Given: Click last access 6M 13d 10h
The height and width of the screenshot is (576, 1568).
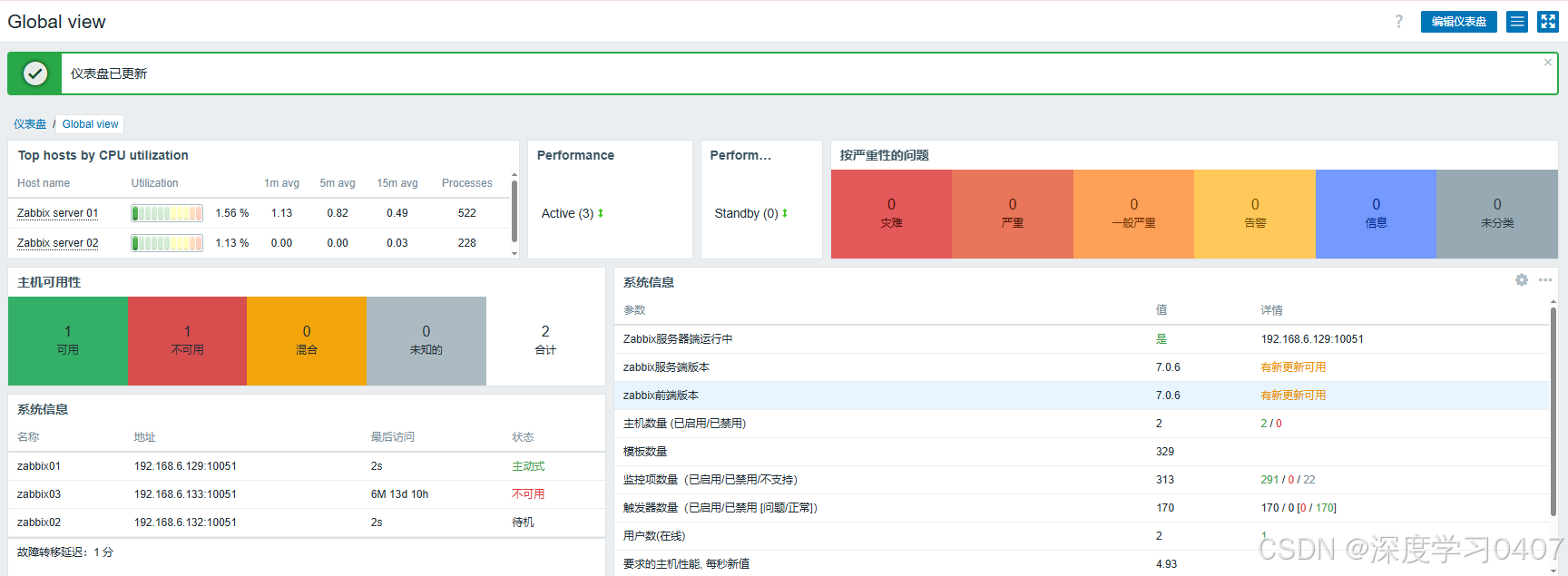Looking at the screenshot, I should tap(399, 494).
